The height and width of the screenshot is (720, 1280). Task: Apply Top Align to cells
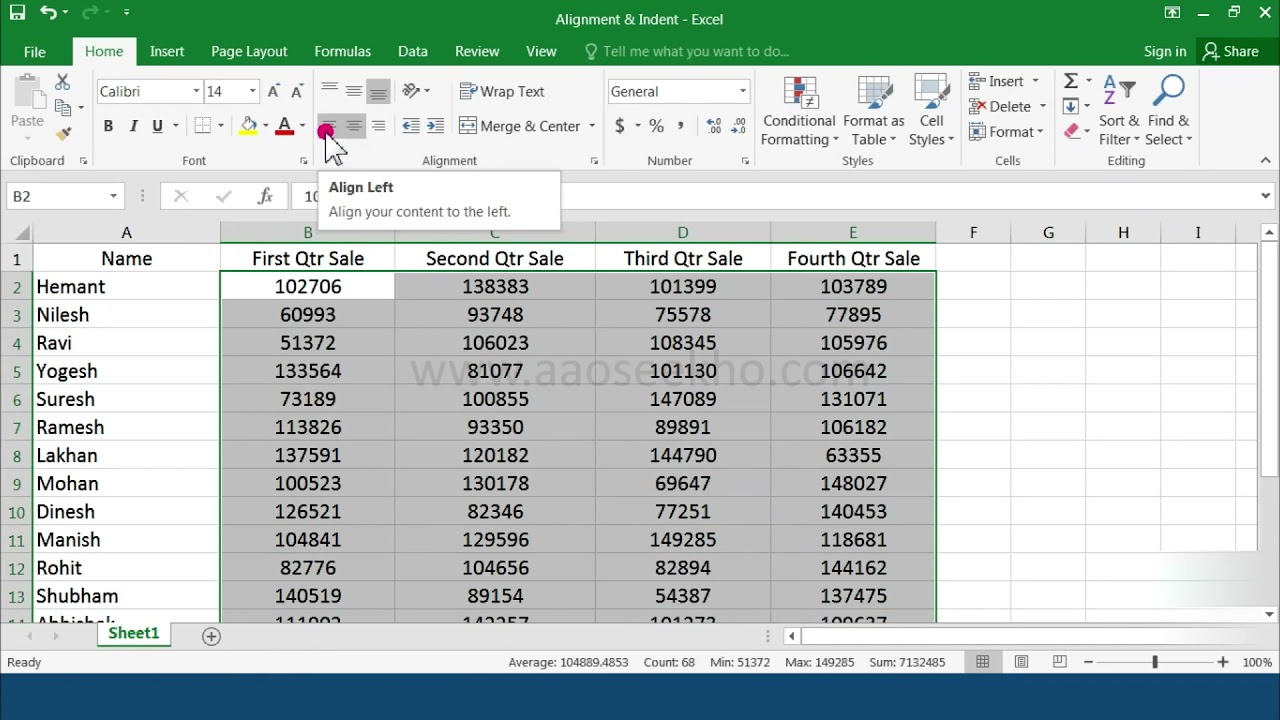[329, 91]
